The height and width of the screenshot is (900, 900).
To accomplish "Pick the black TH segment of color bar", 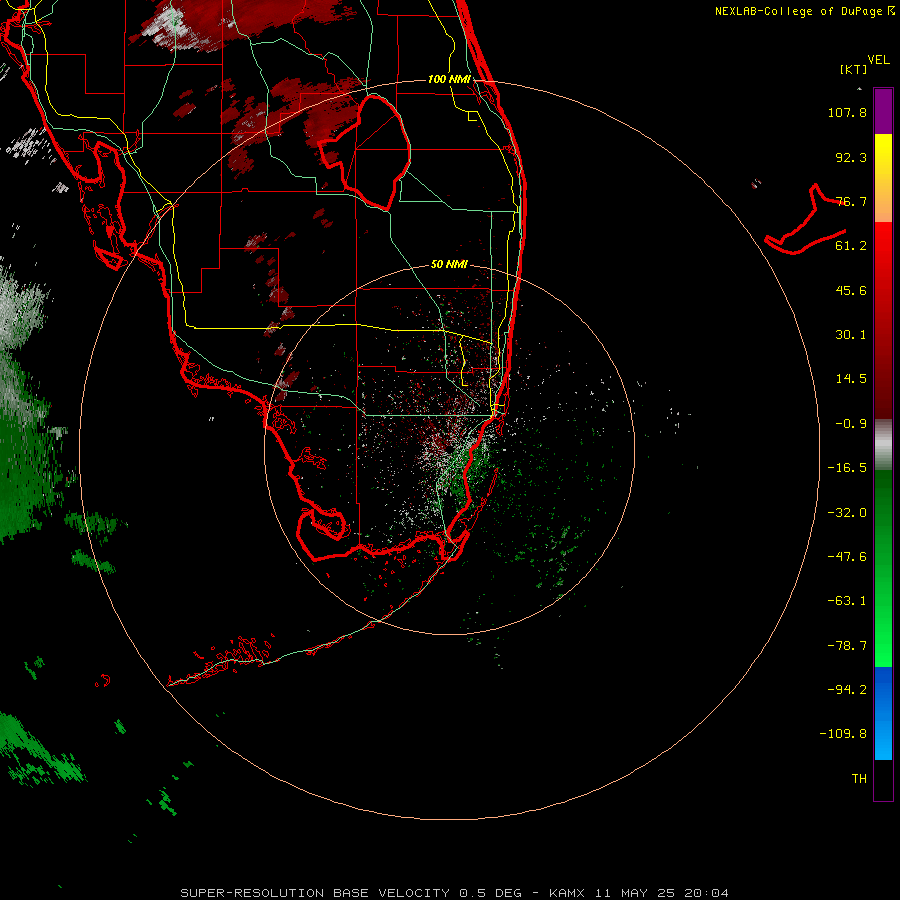I will click(x=883, y=779).
